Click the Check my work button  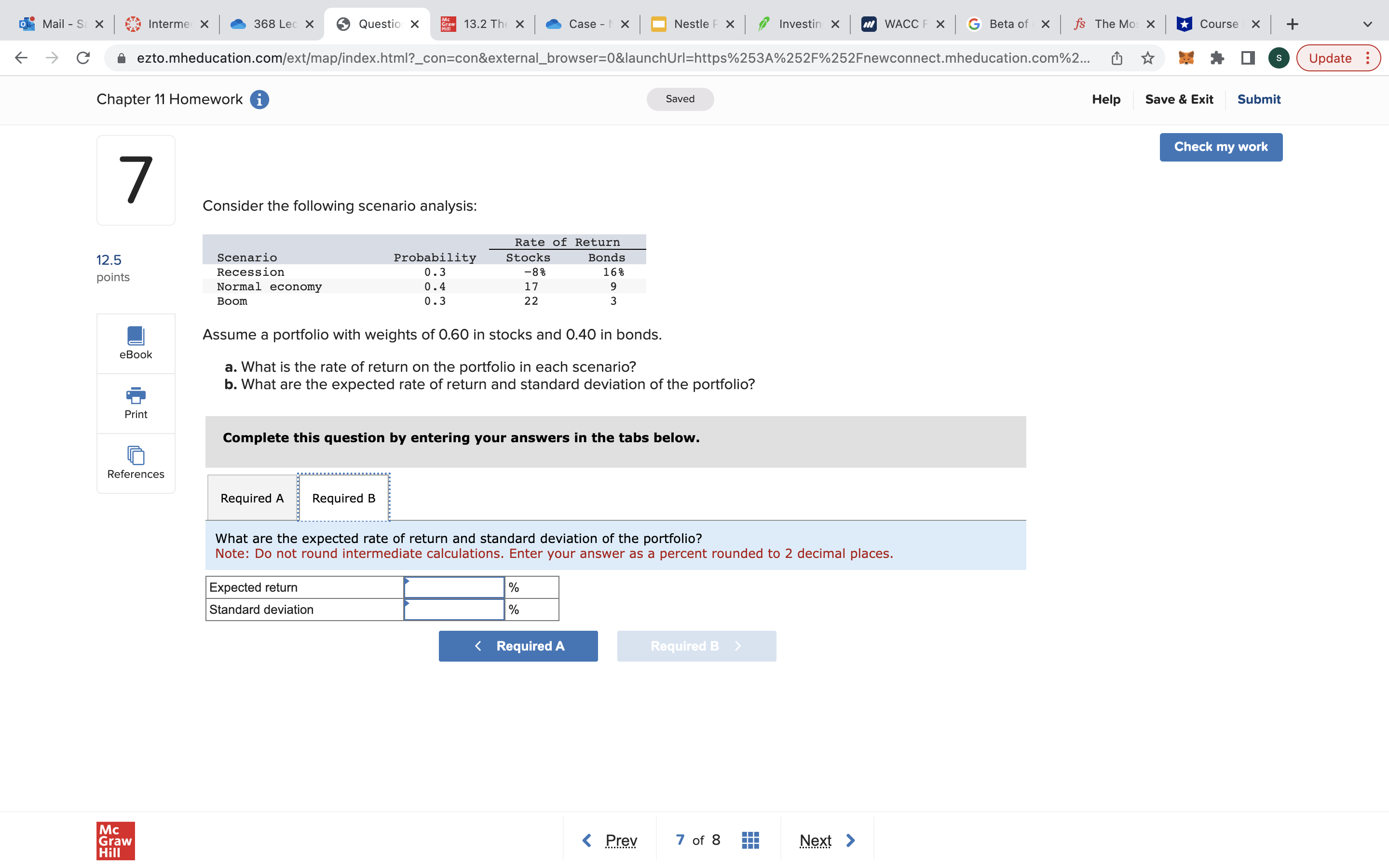coord(1221,147)
